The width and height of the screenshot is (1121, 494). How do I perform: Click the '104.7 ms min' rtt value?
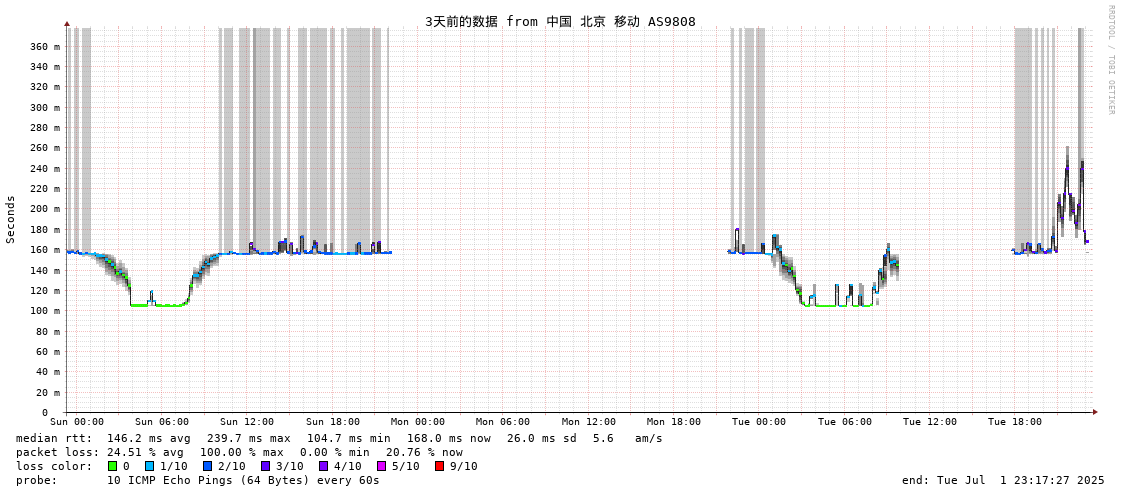pos(349,438)
